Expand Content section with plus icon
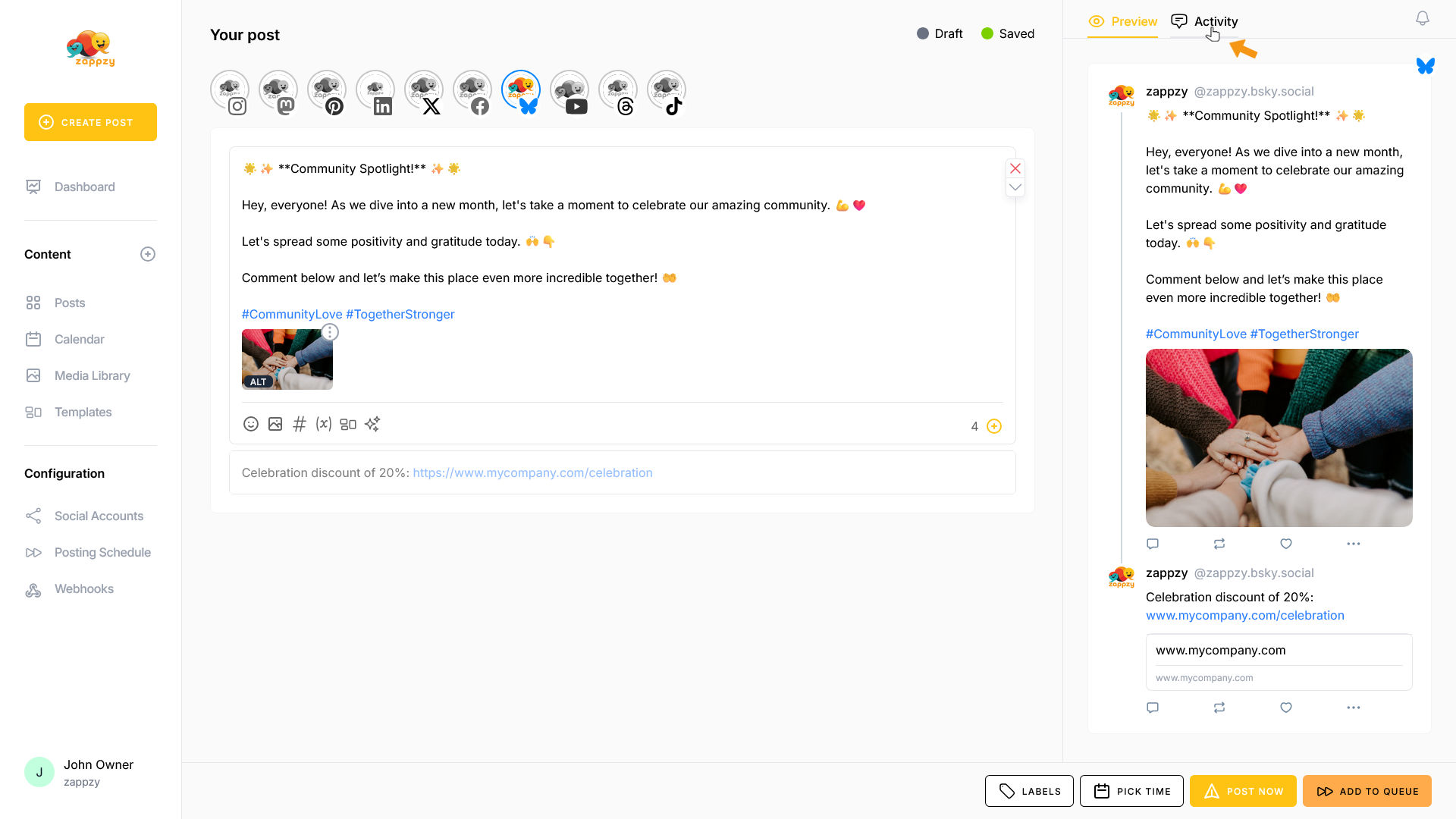This screenshot has height=819, width=1456. pyautogui.click(x=148, y=255)
